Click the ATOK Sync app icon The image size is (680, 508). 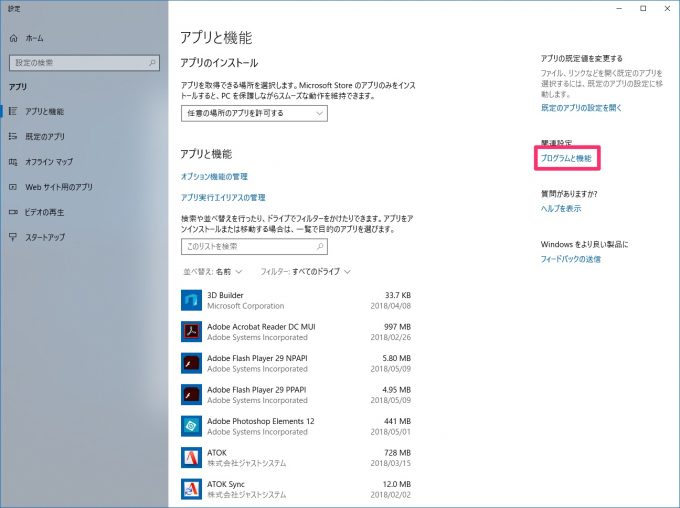191,489
